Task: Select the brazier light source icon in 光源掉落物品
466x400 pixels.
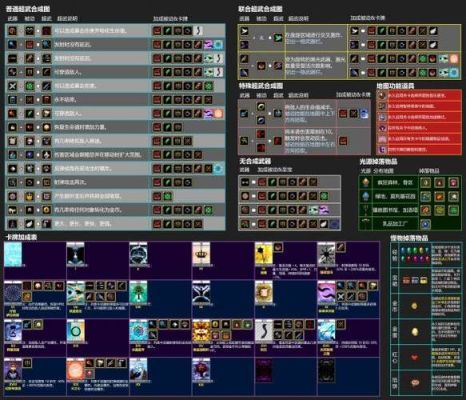Action: click(x=366, y=182)
